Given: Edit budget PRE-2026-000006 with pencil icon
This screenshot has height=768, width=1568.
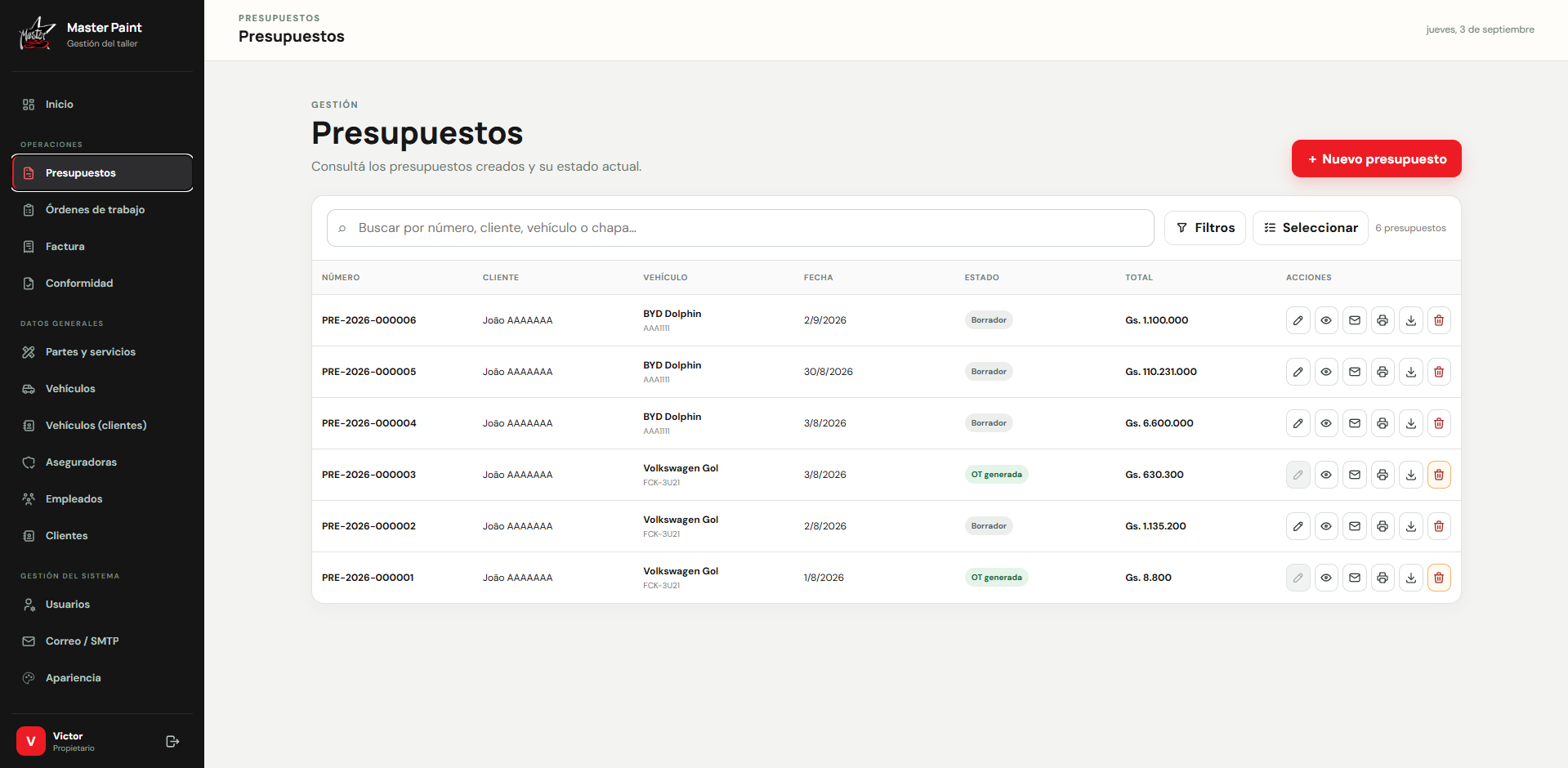Looking at the screenshot, I should click(1298, 320).
